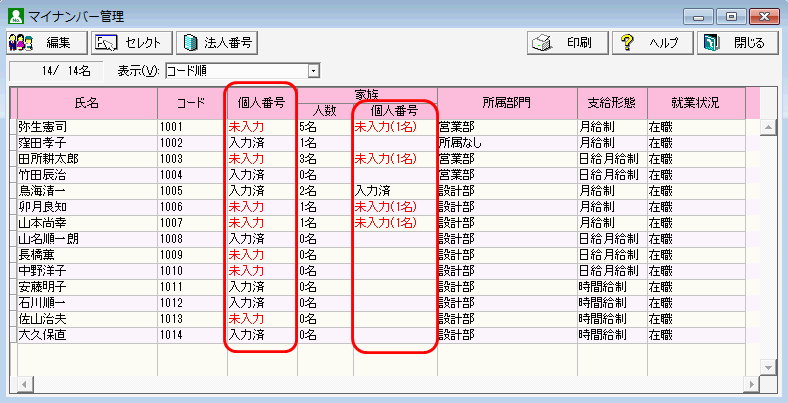Click the 所属部門 column header
The width and height of the screenshot is (788, 403).
(x=506, y=103)
